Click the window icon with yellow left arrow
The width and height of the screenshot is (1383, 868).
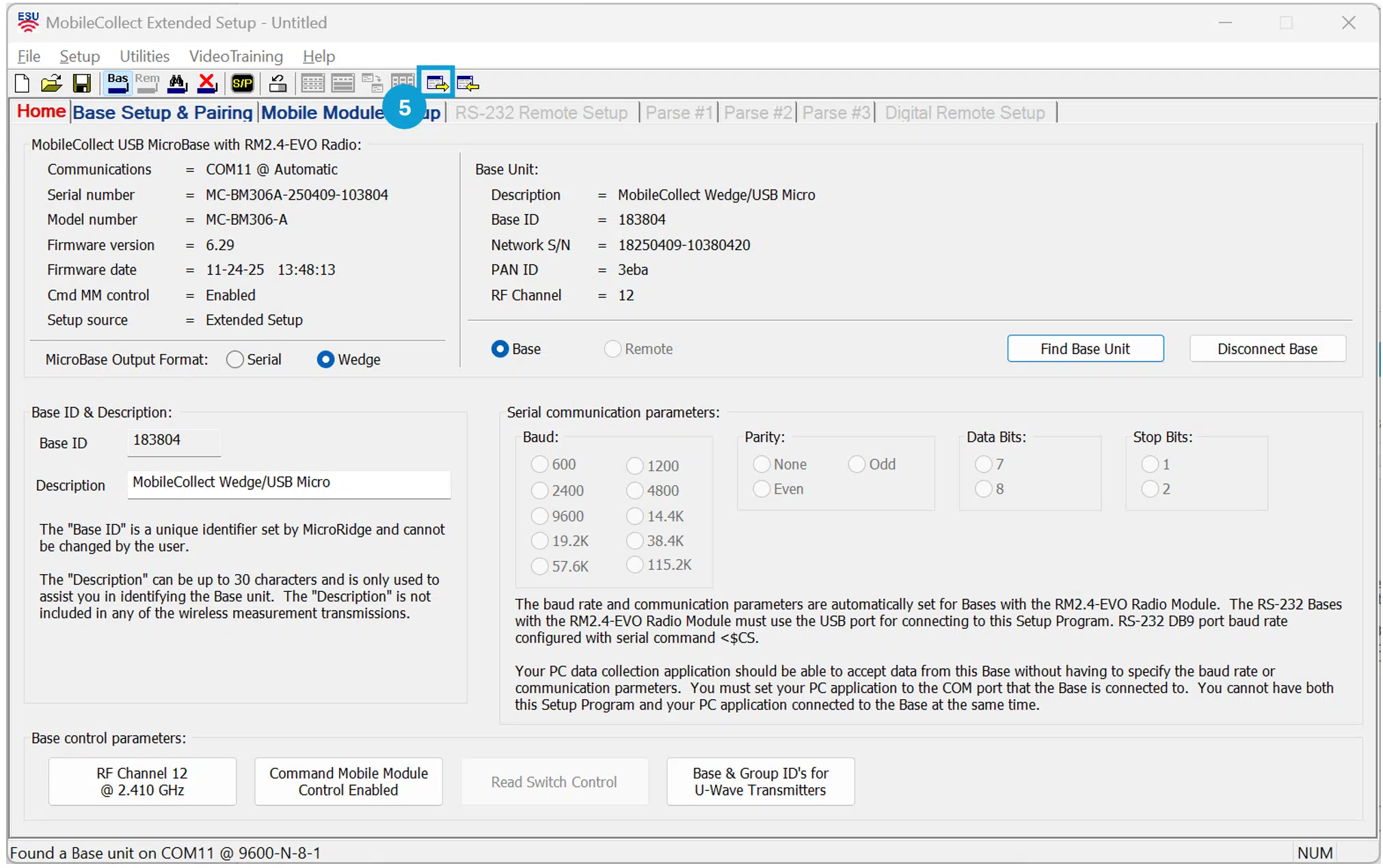(468, 83)
